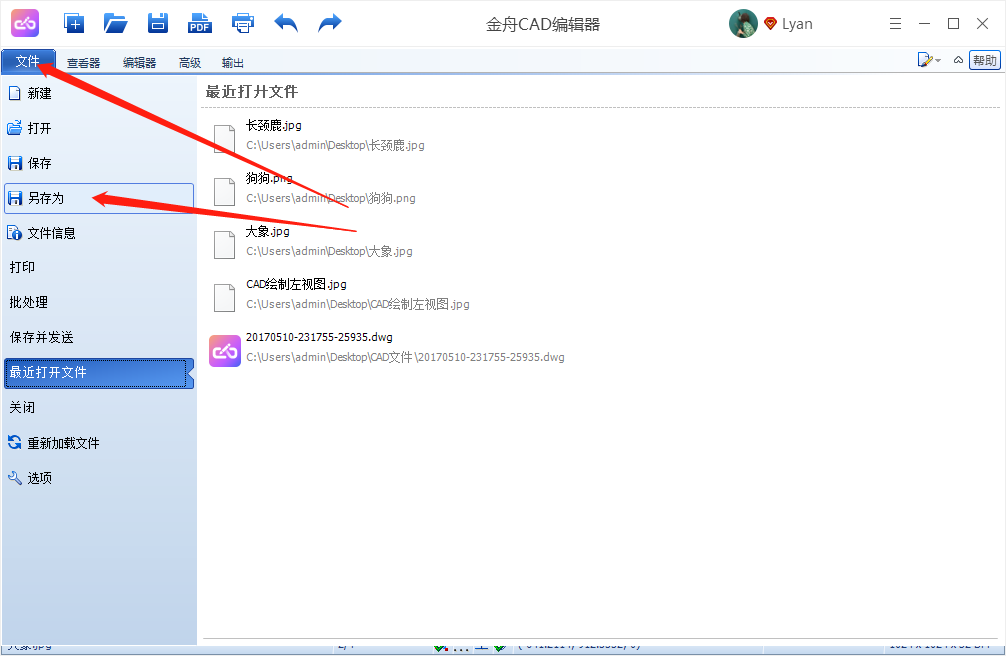Screen dimensions: 1006x656
Task: Click the New File icon in the toolbar
Action: [74, 22]
